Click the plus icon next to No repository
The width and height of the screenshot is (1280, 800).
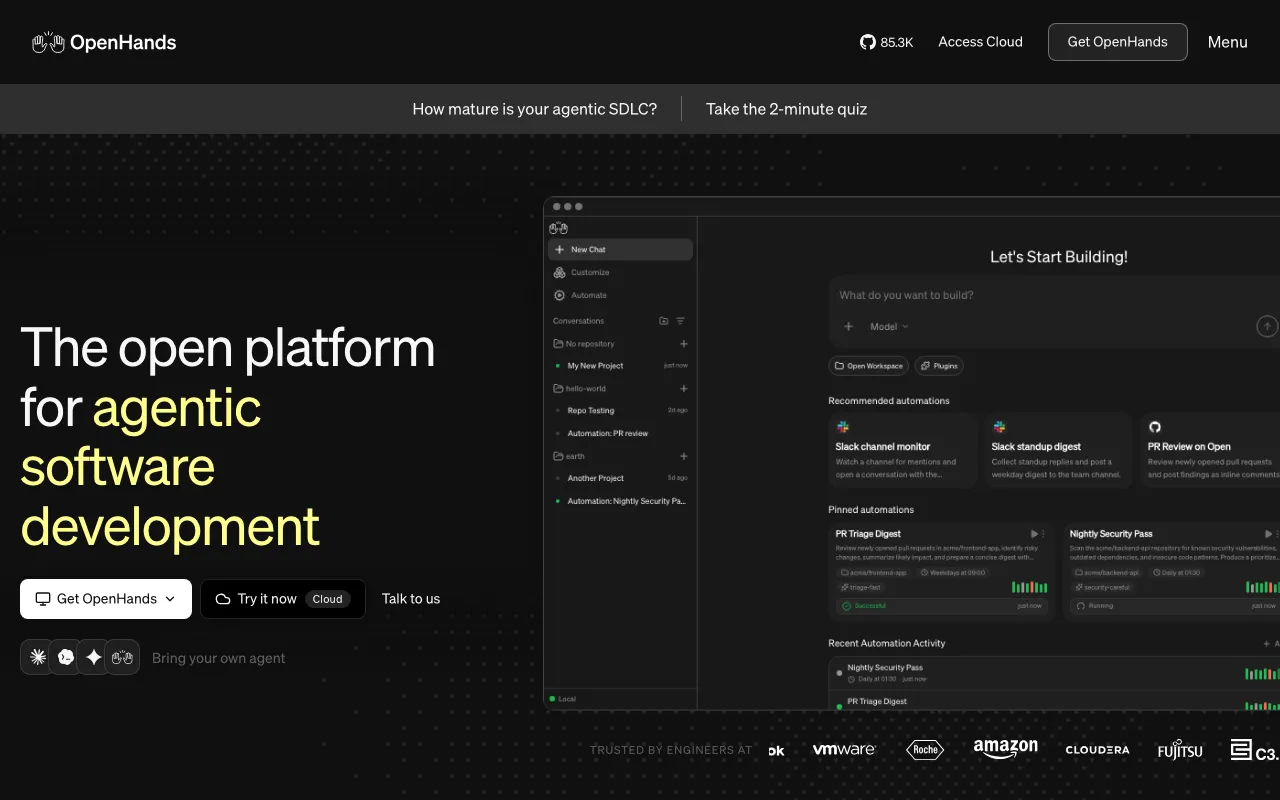click(684, 344)
